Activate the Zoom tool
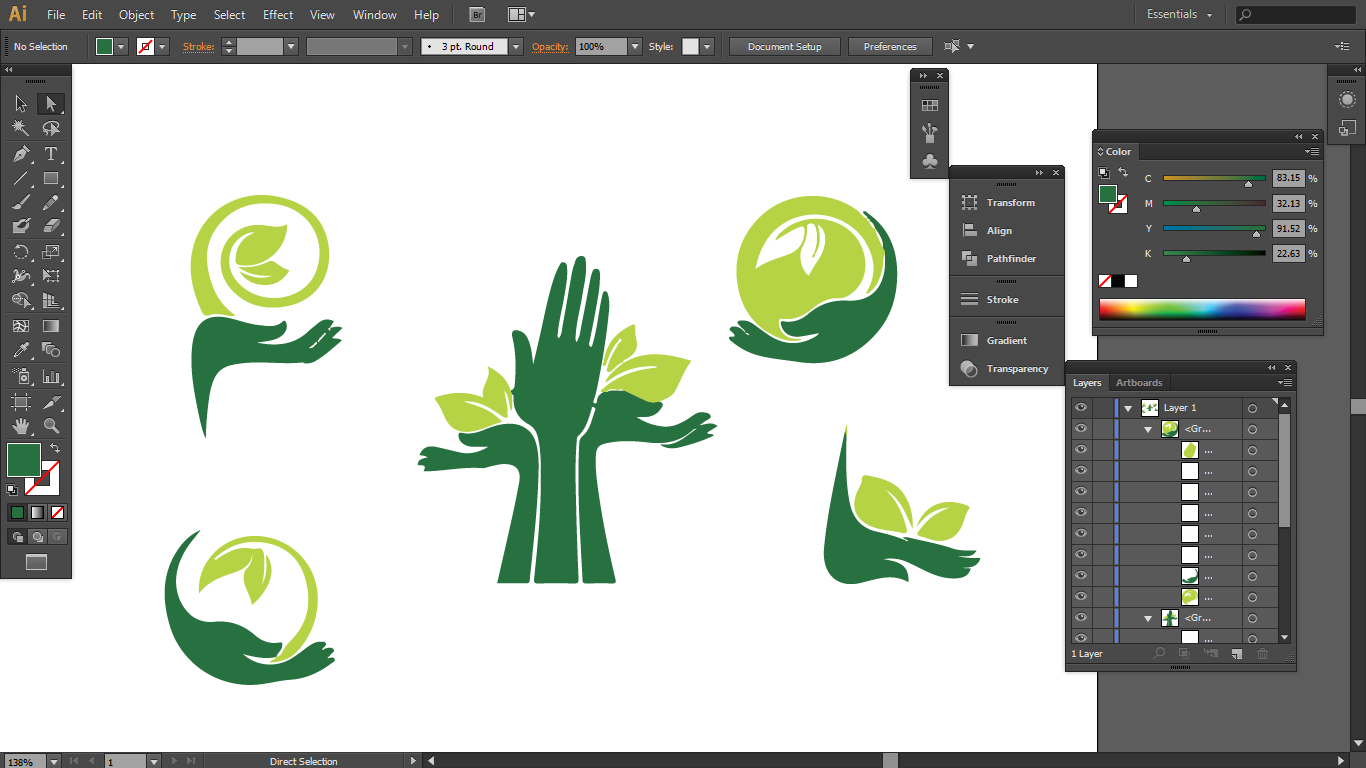This screenshot has width=1366, height=768. 51,426
